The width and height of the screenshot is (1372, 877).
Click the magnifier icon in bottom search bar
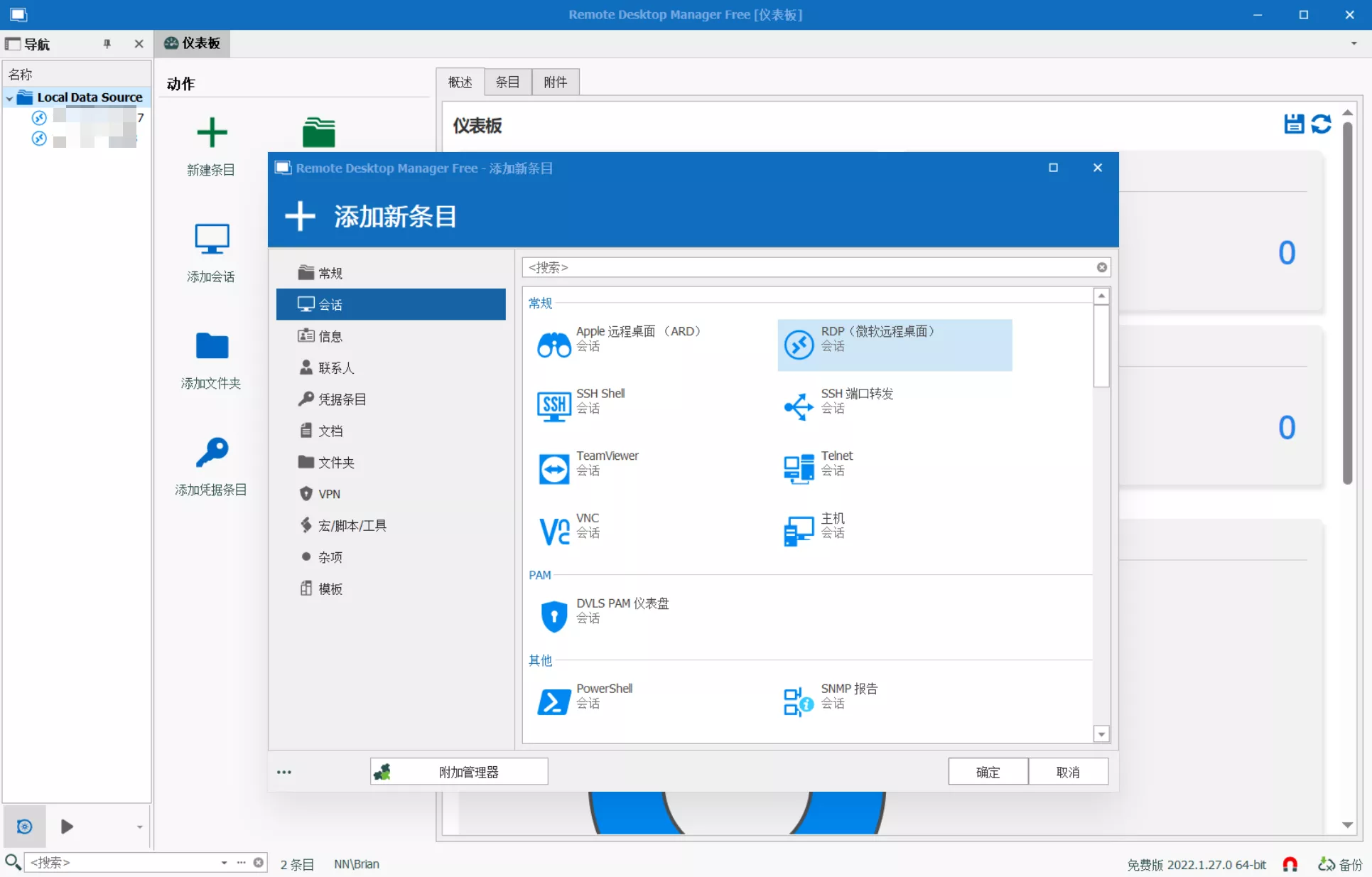12,863
